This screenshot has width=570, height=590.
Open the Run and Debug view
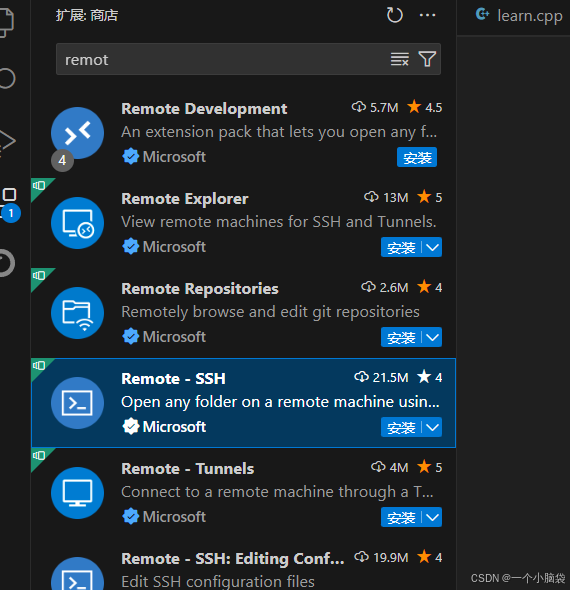[x=8, y=142]
